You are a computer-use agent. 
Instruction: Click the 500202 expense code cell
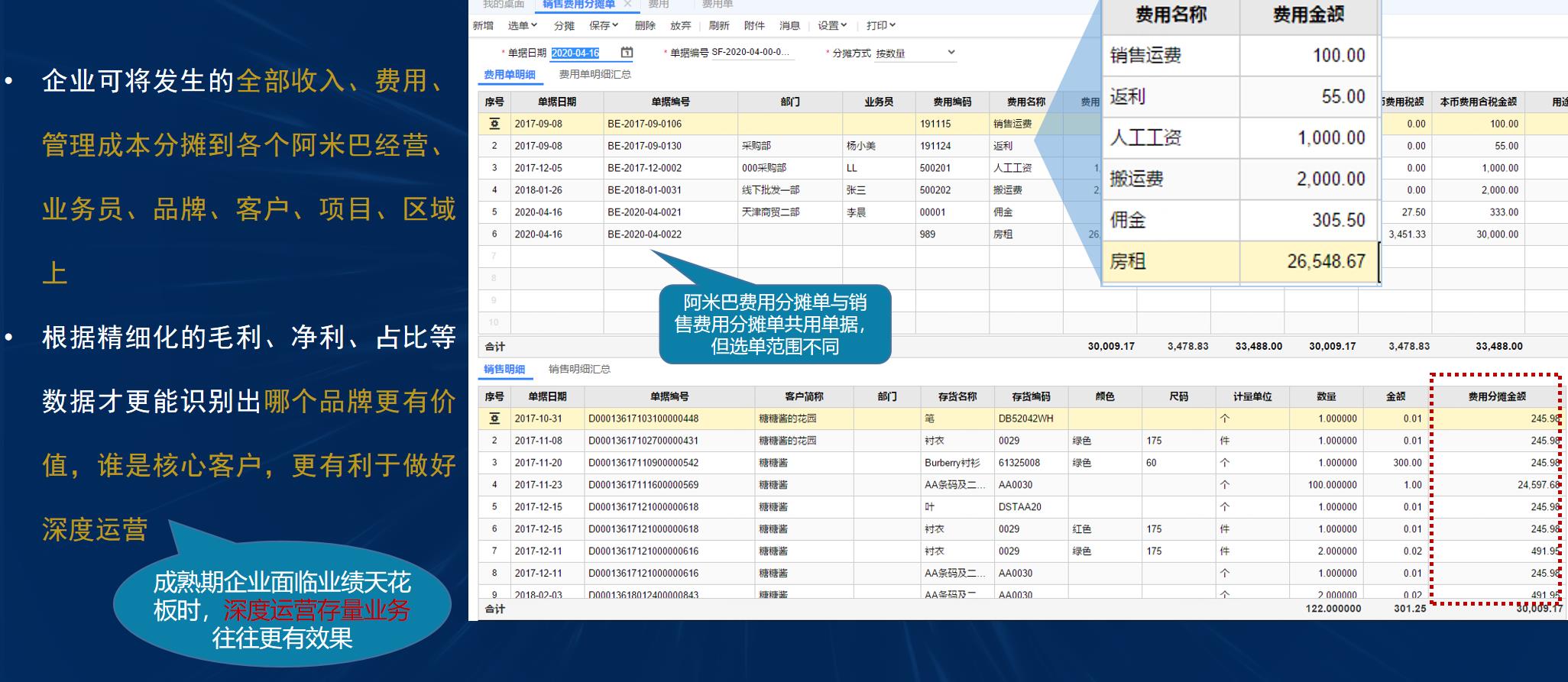tap(952, 190)
